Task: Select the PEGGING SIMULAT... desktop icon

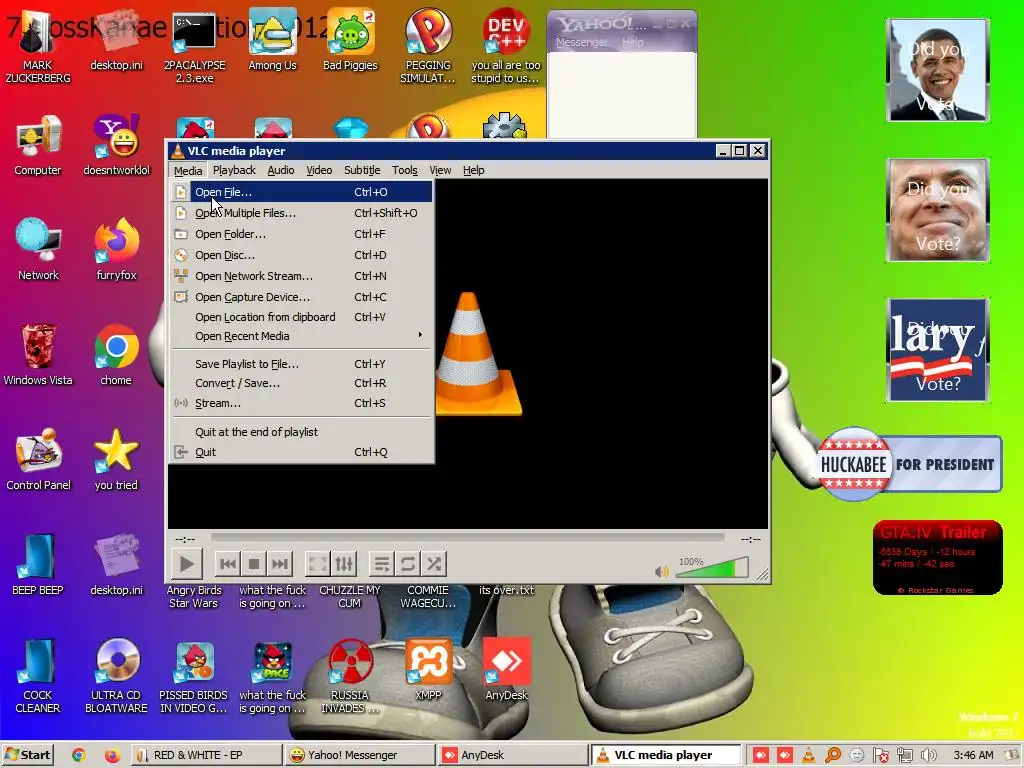Action: tap(428, 46)
